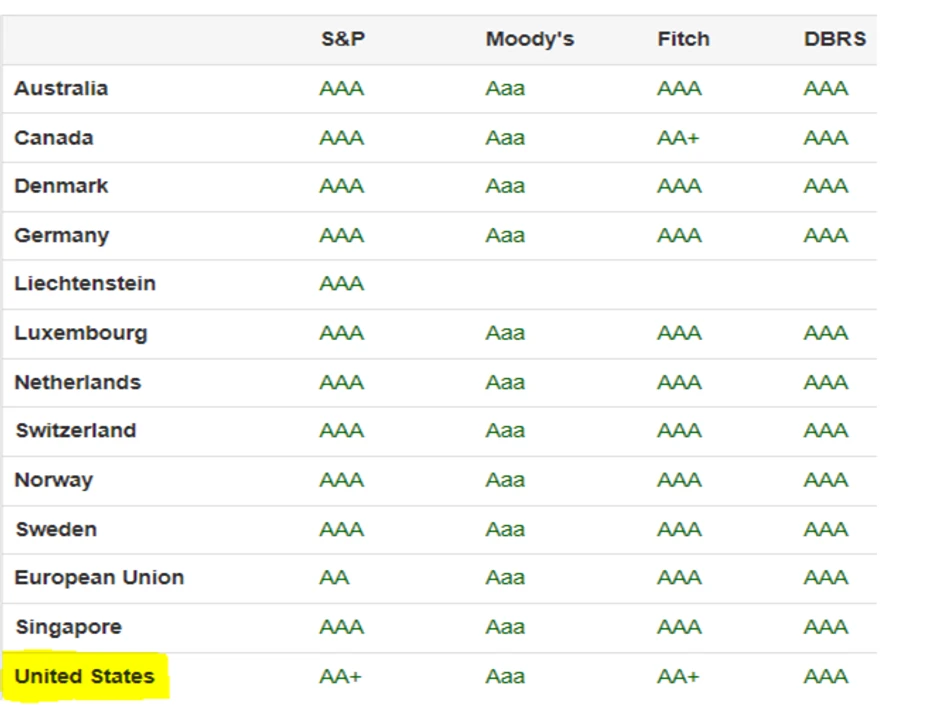Select the Singapore country name
This screenshot has height=711, width=940.
click(69, 627)
